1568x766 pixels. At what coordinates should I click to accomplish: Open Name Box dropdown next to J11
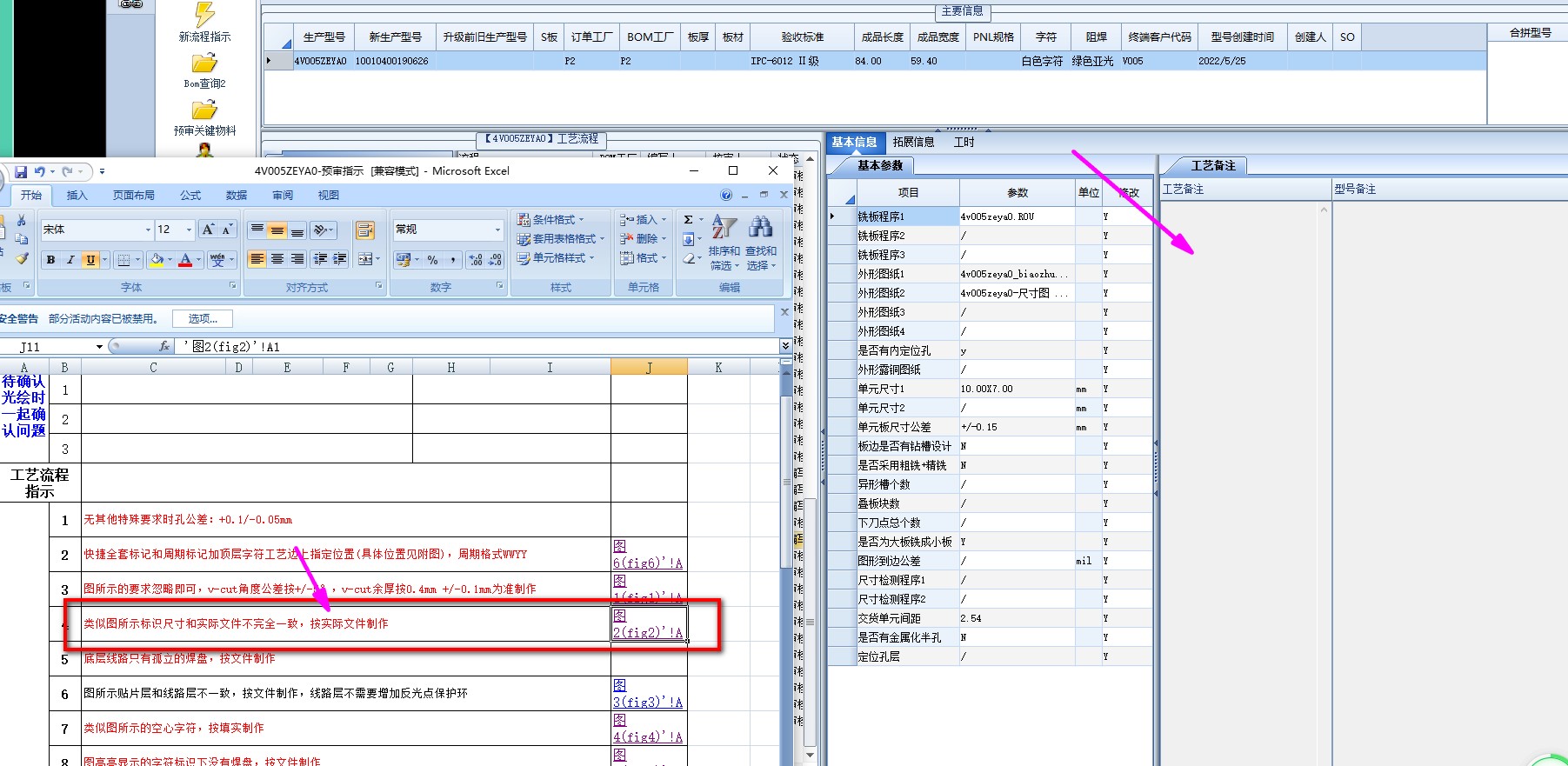[99, 346]
